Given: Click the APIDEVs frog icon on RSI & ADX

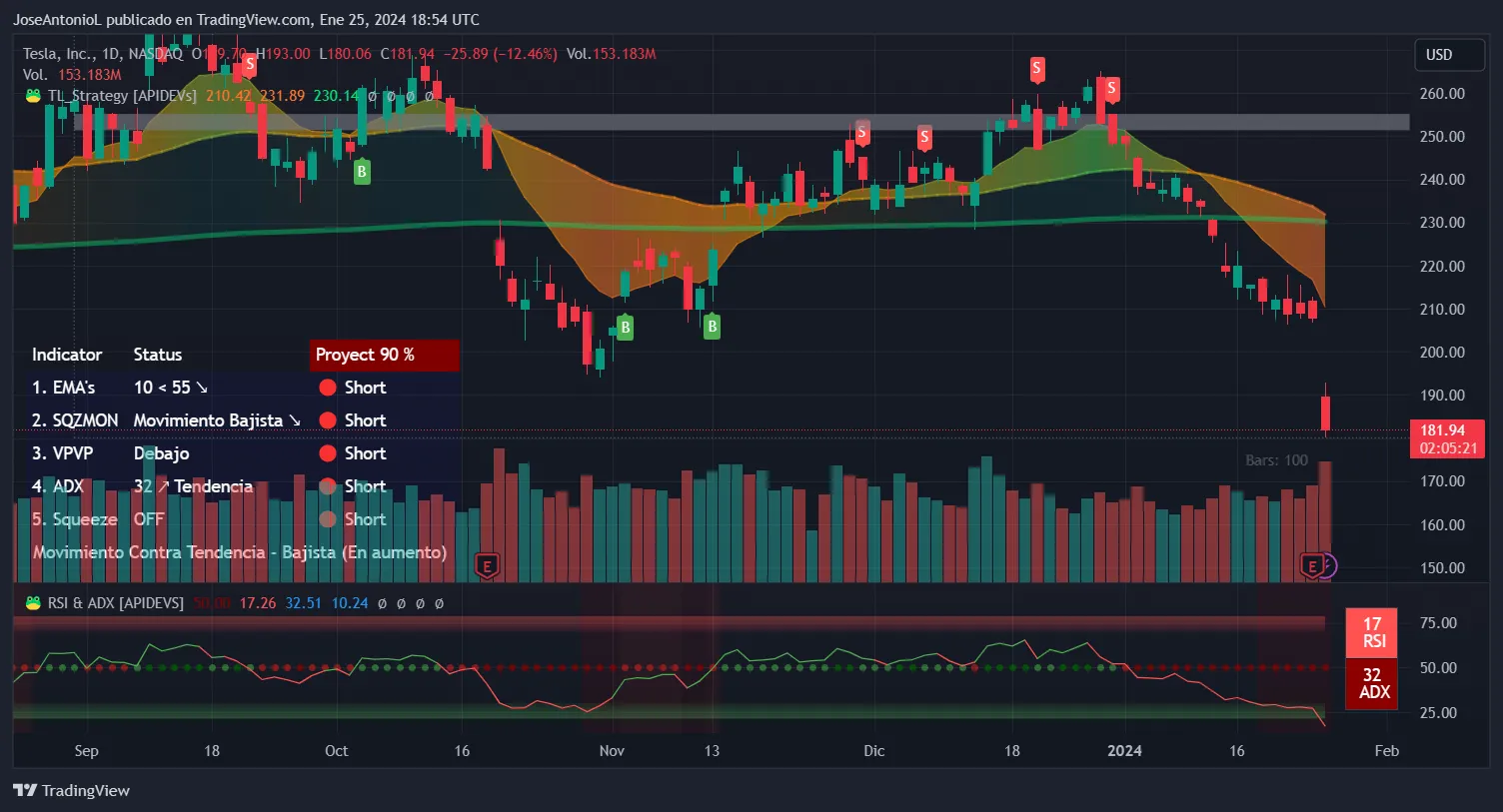Looking at the screenshot, I should [34, 602].
